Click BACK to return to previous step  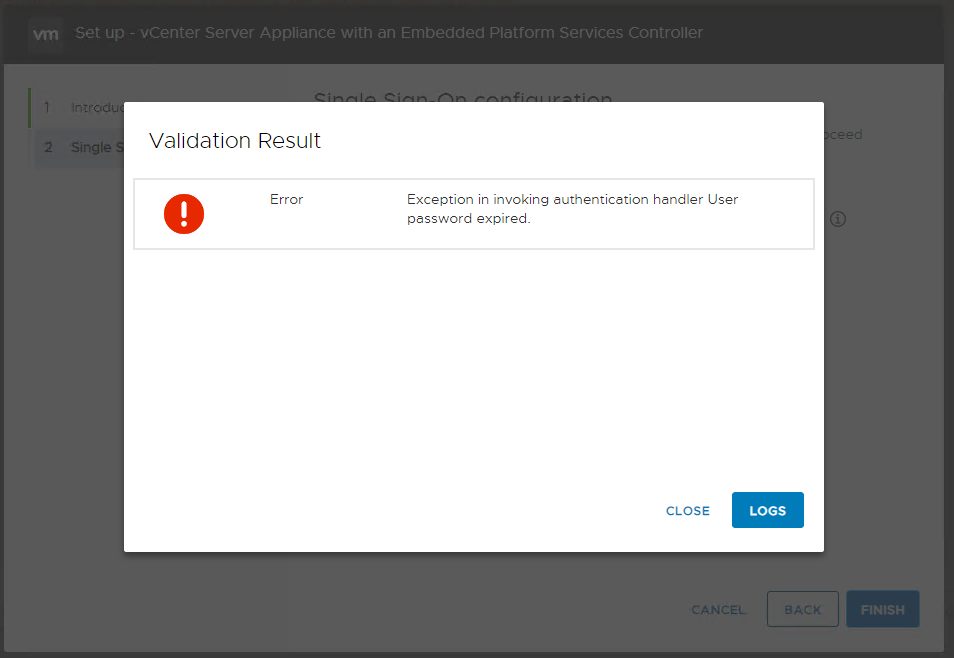click(802, 609)
